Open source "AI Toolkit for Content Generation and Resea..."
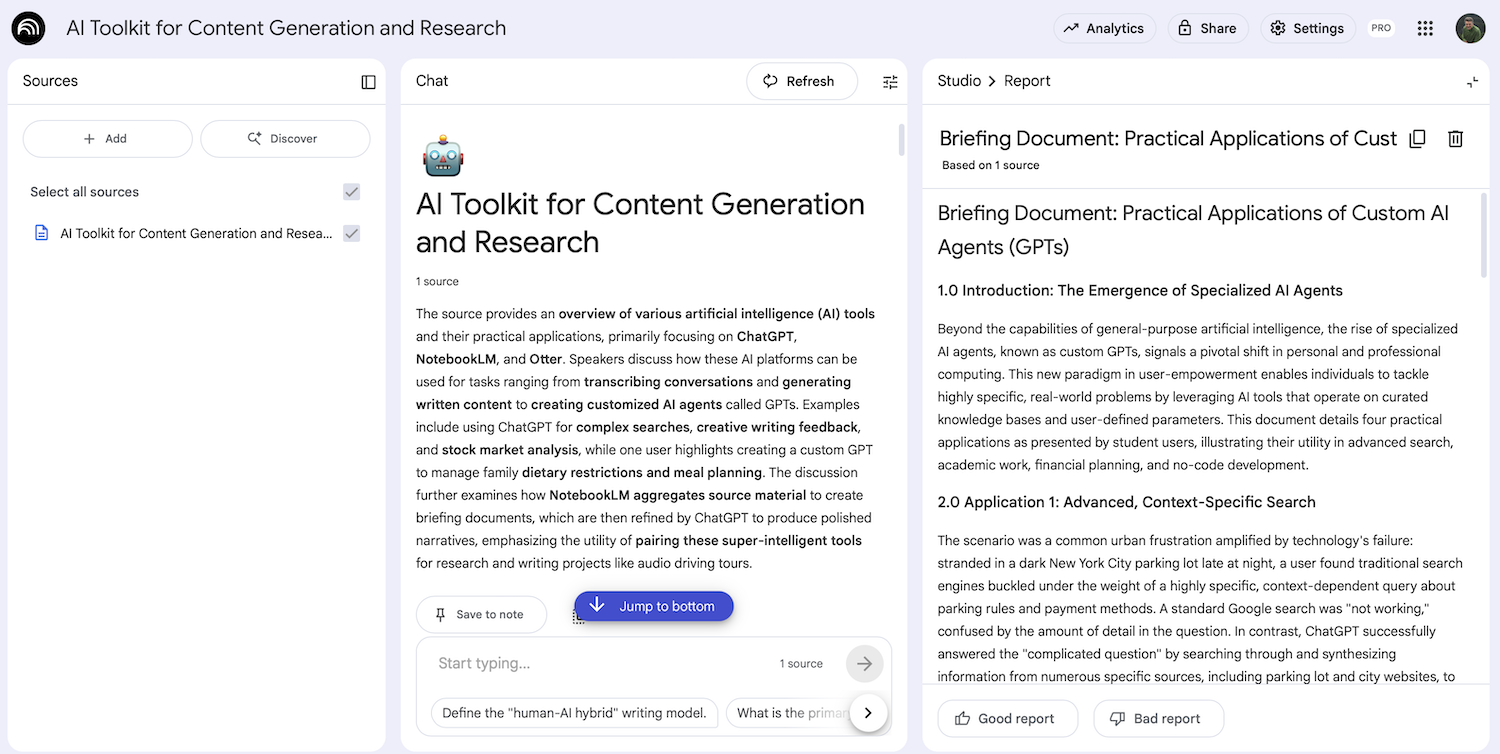This screenshot has width=1500, height=754. point(196,233)
